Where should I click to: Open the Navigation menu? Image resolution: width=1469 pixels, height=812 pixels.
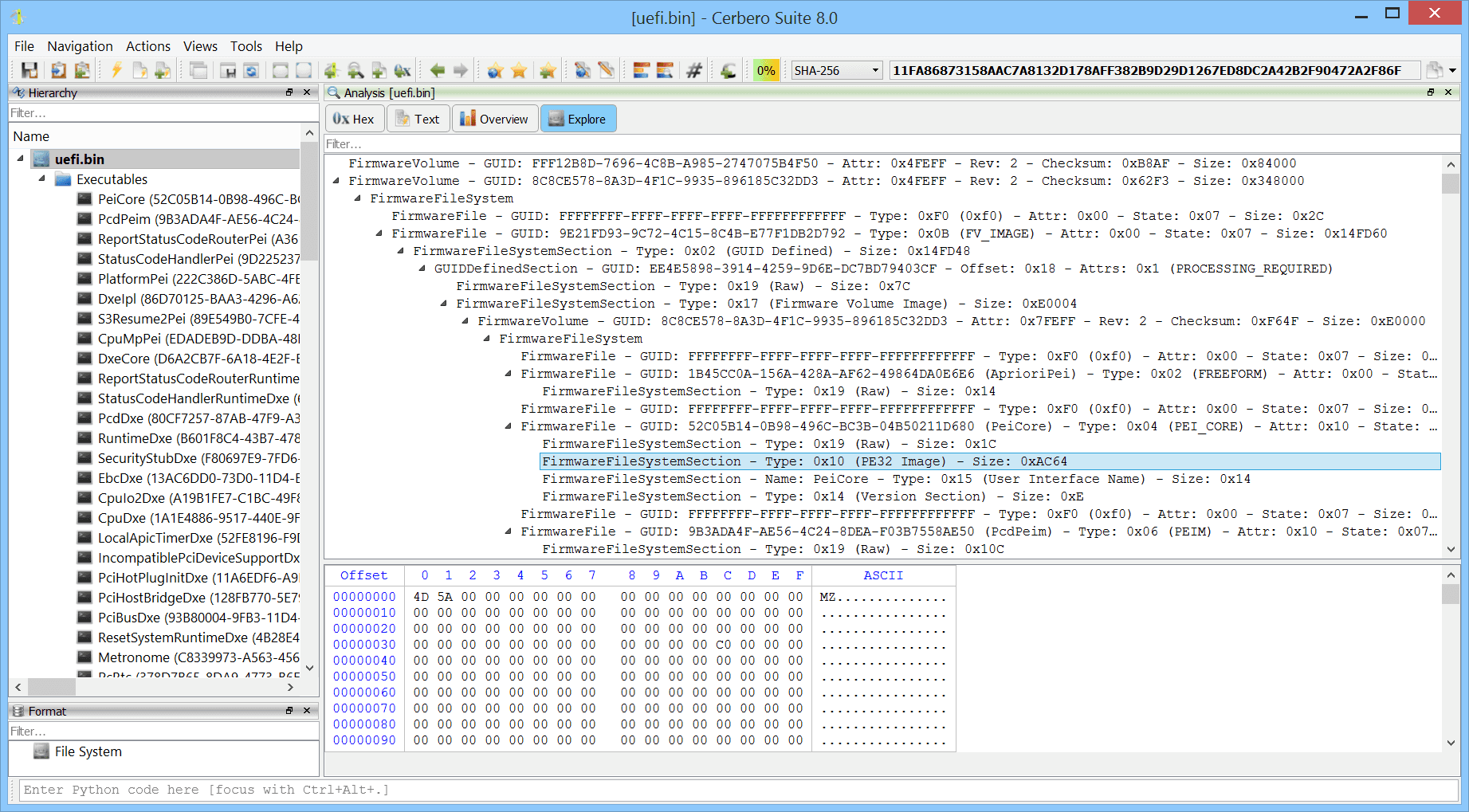(x=80, y=46)
